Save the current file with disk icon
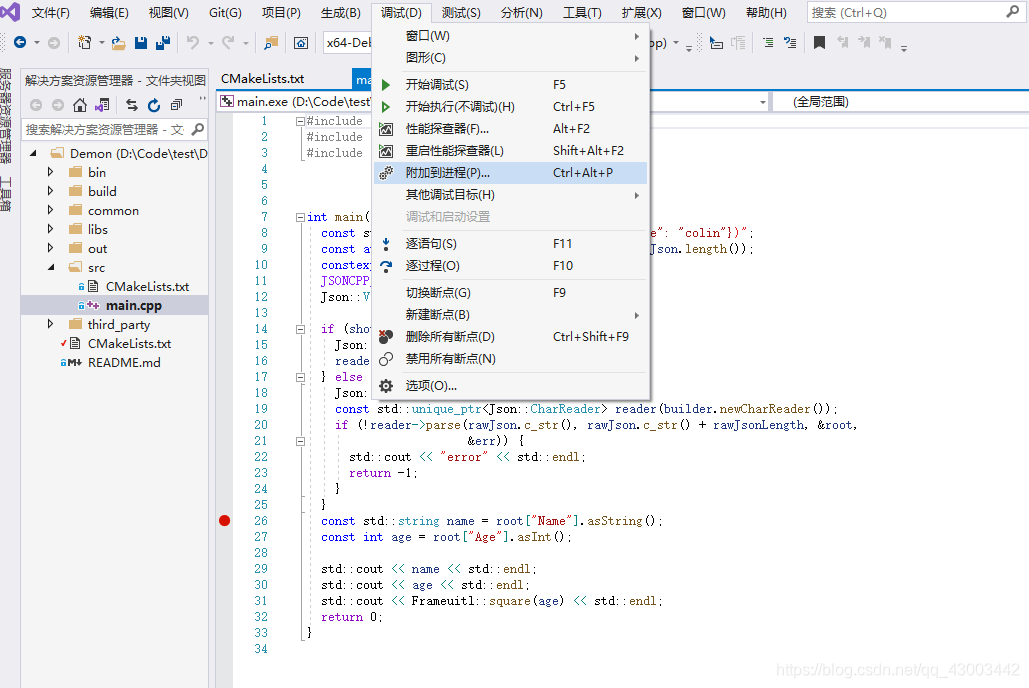This screenshot has height=688, width=1029. pos(140,43)
